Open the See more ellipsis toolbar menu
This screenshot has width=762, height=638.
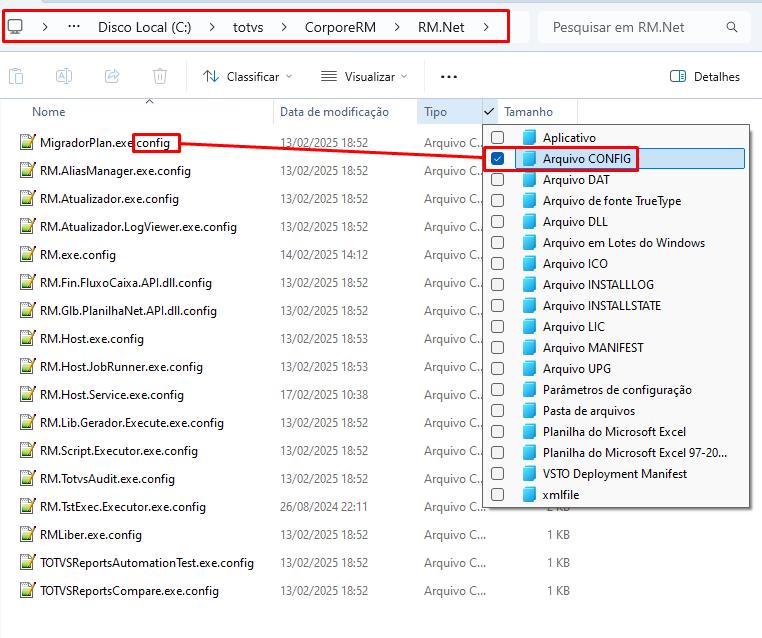pos(449,77)
